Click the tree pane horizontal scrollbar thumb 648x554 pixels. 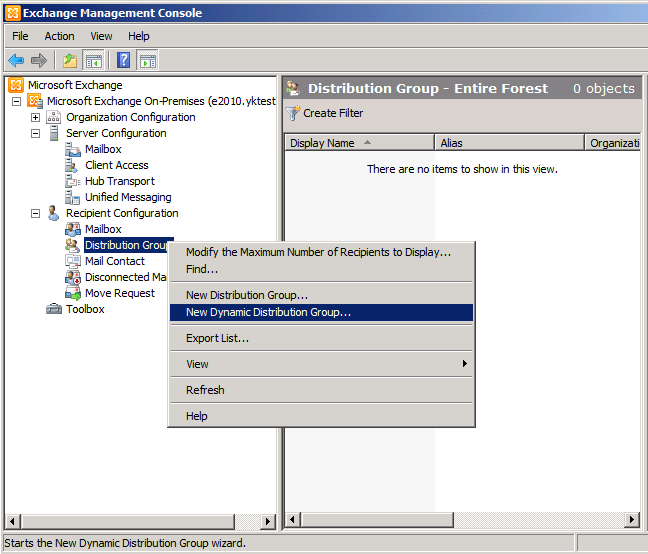pos(128,521)
